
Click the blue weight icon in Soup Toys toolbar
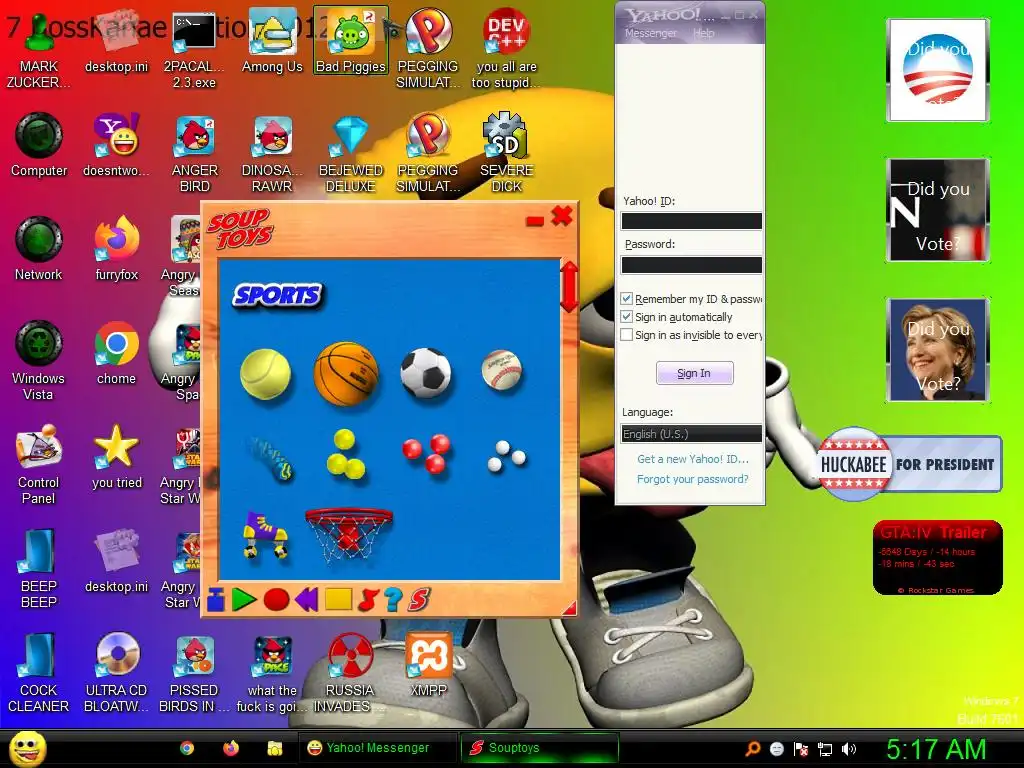click(x=216, y=600)
